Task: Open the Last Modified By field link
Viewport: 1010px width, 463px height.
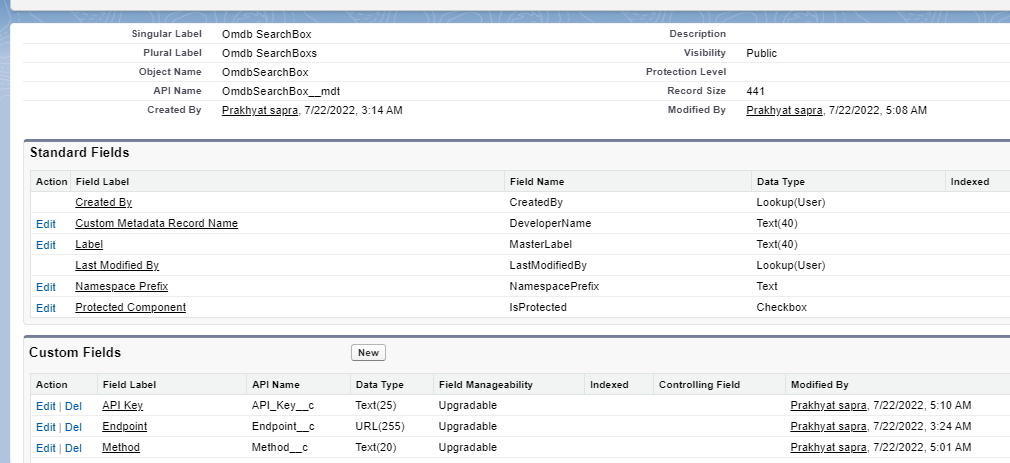Action: click(117, 265)
